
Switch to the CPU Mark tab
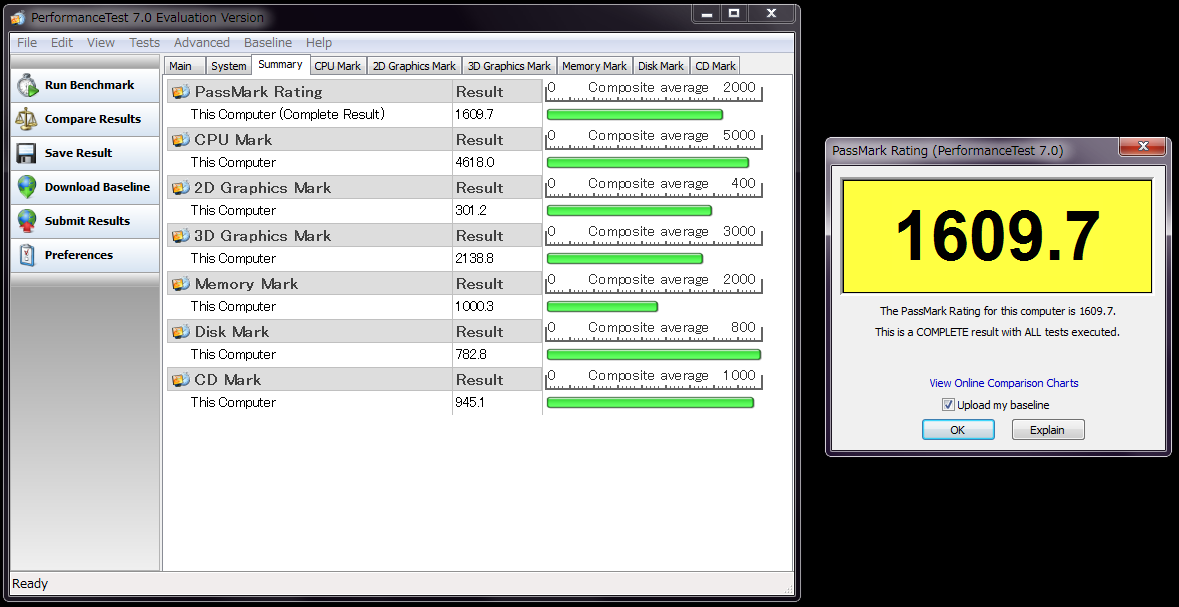tap(338, 66)
